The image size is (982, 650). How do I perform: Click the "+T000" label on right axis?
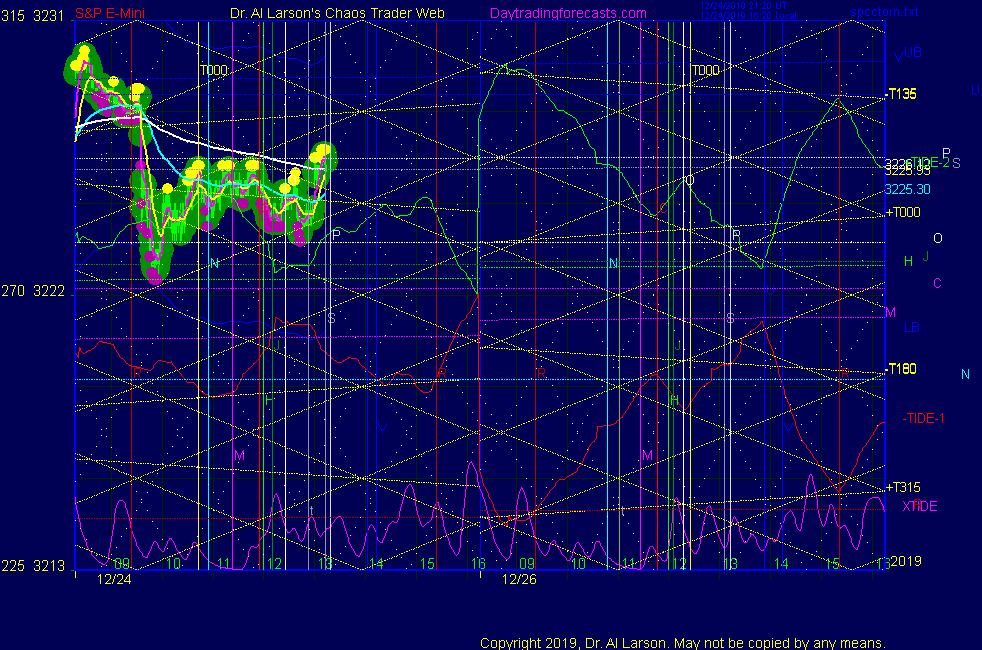coord(903,212)
